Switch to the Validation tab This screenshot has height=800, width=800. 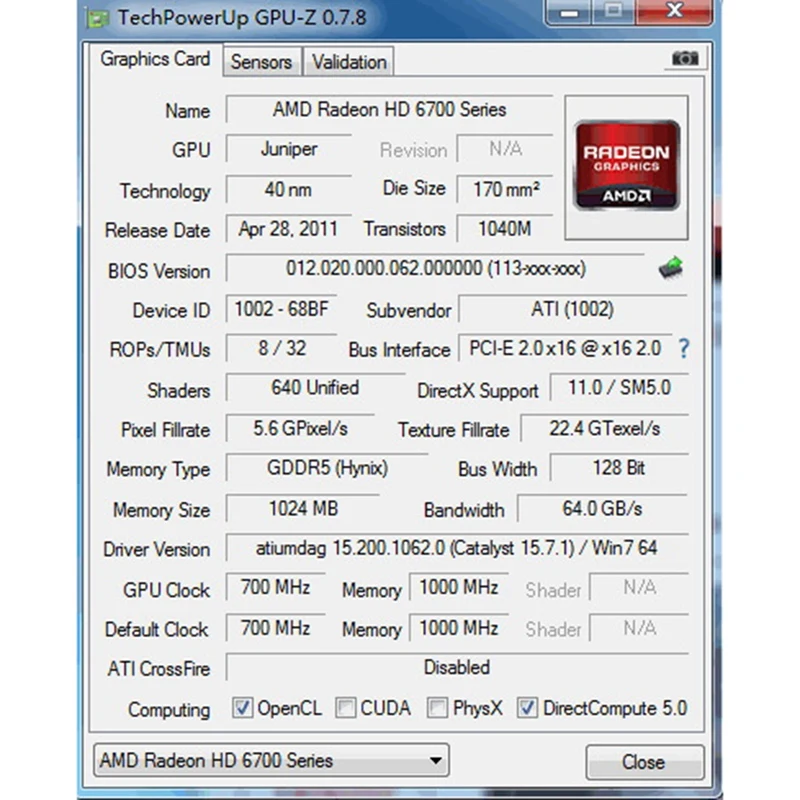349,62
